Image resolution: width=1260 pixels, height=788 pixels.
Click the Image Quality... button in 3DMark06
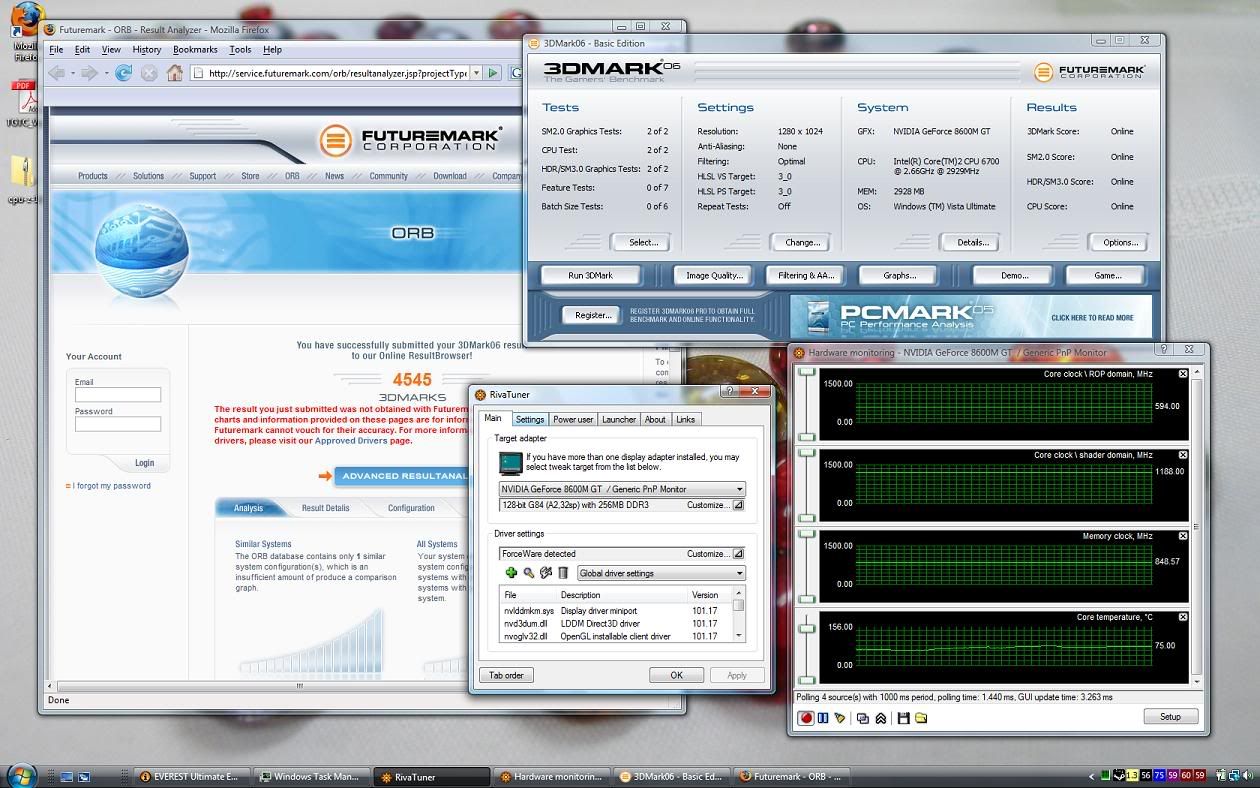714,275
